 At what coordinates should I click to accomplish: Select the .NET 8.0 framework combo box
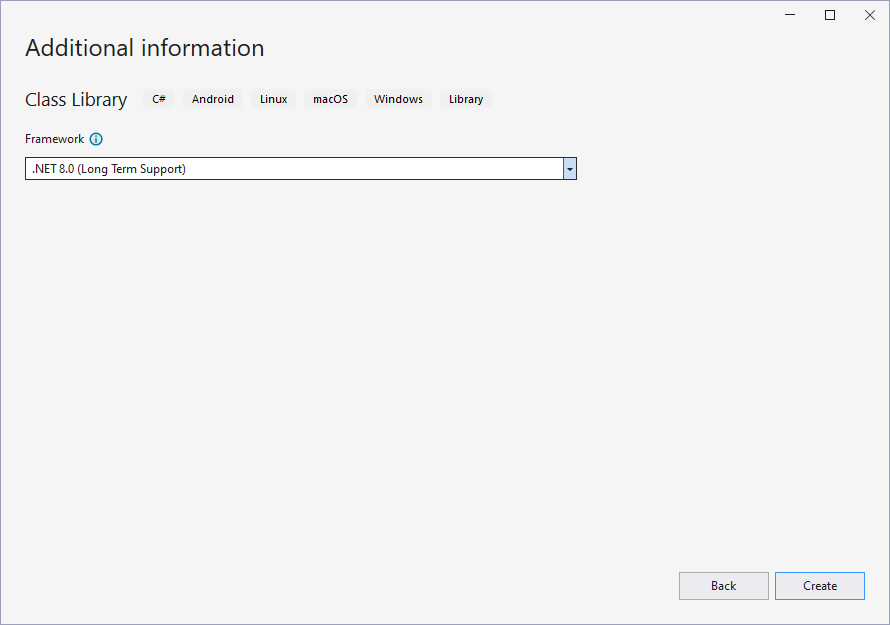point(301,169)
